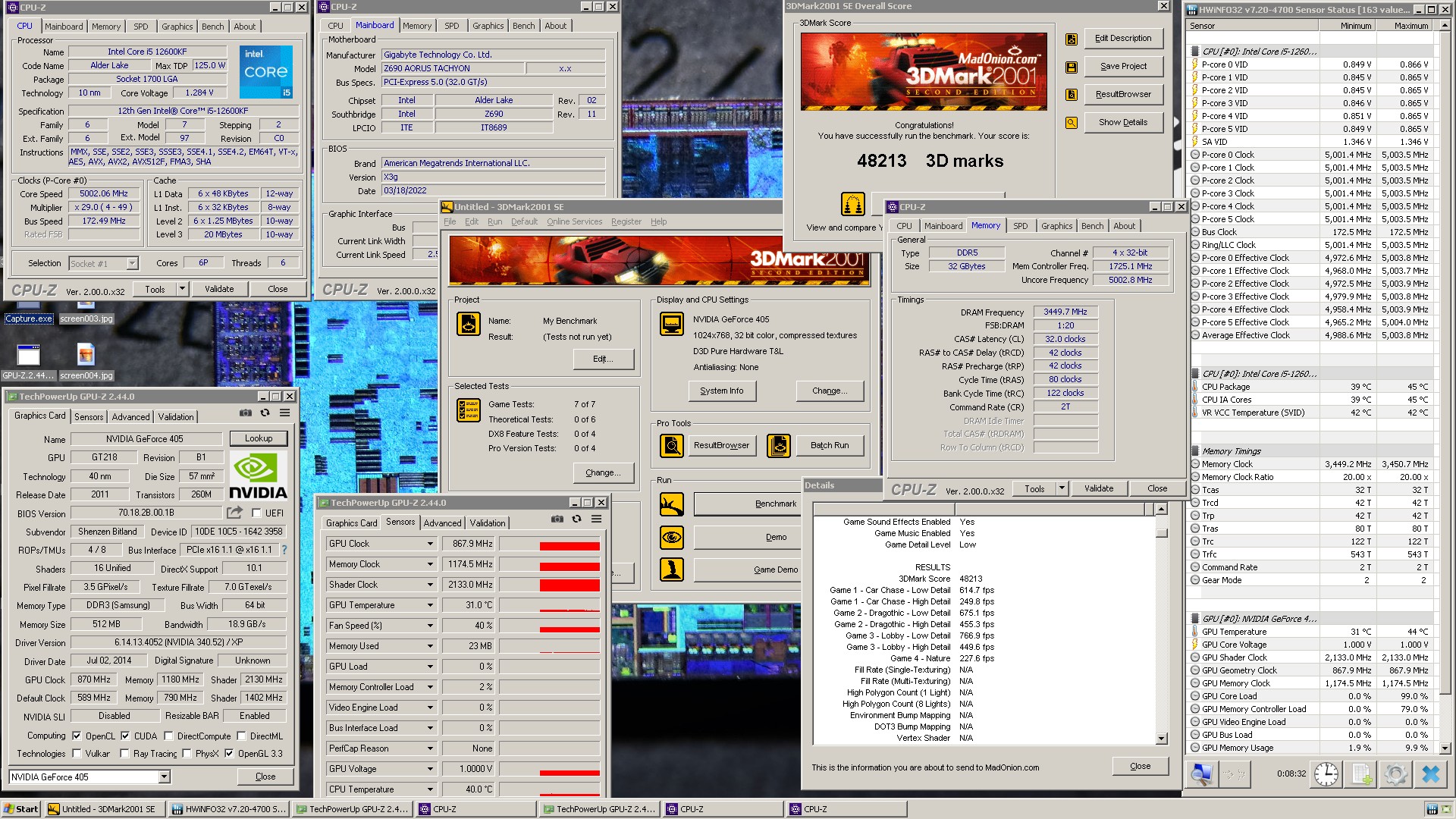
Task: Toggle the PhysX checkbox
Action: coord(187,754)
